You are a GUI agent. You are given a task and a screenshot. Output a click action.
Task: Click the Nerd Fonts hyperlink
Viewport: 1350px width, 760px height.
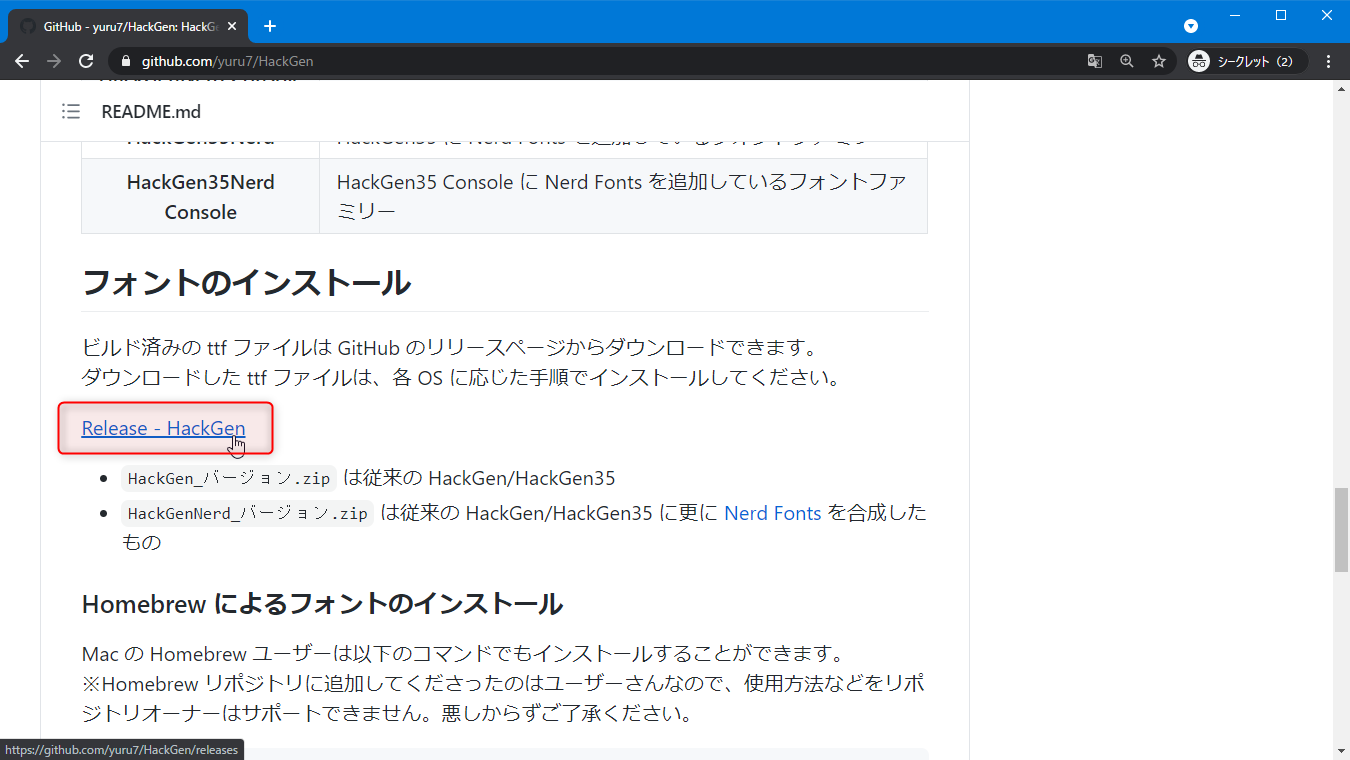click(x=772, y=512)
